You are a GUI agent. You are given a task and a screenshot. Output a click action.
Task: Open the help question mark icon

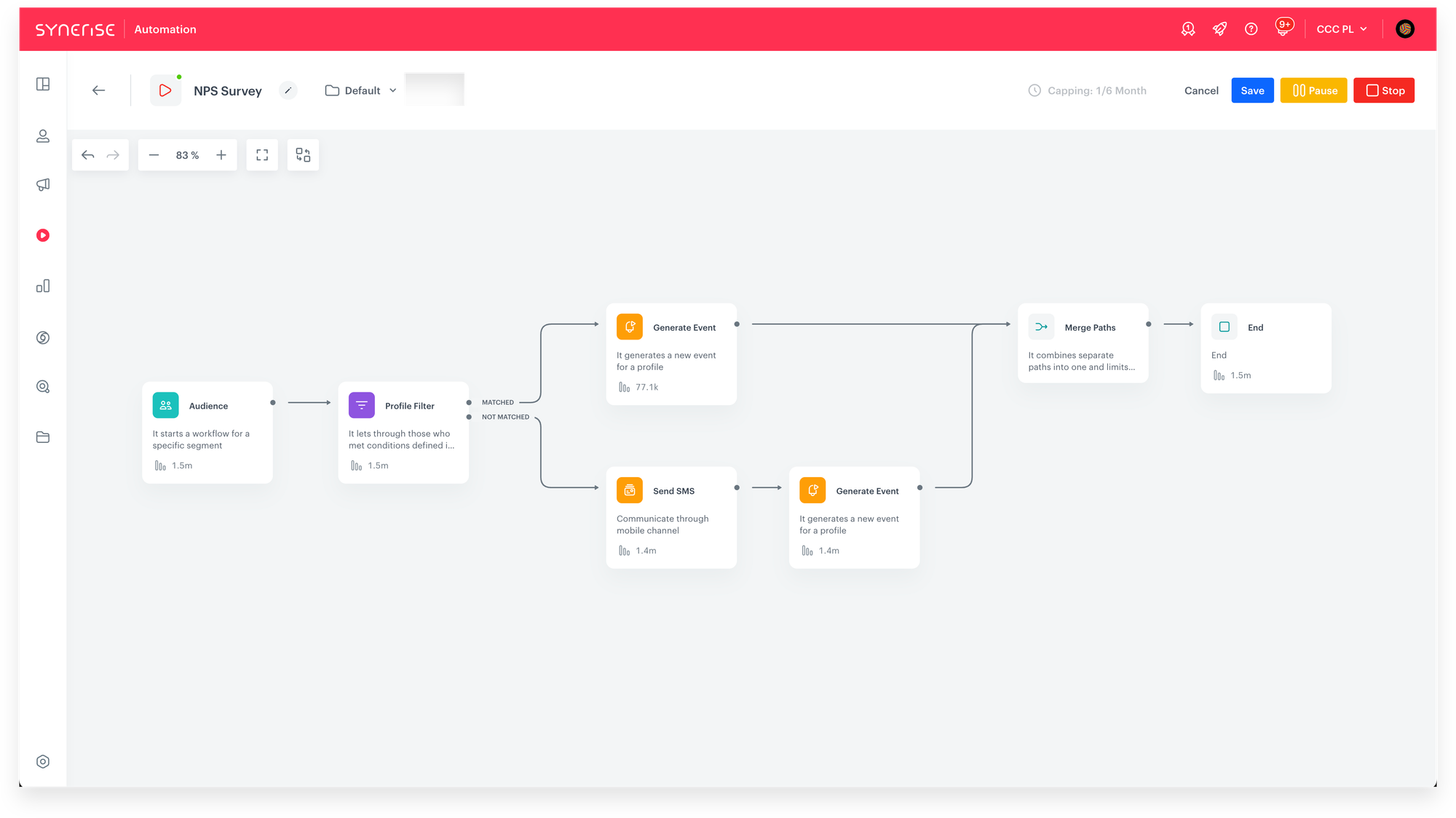coord(1251,29)
